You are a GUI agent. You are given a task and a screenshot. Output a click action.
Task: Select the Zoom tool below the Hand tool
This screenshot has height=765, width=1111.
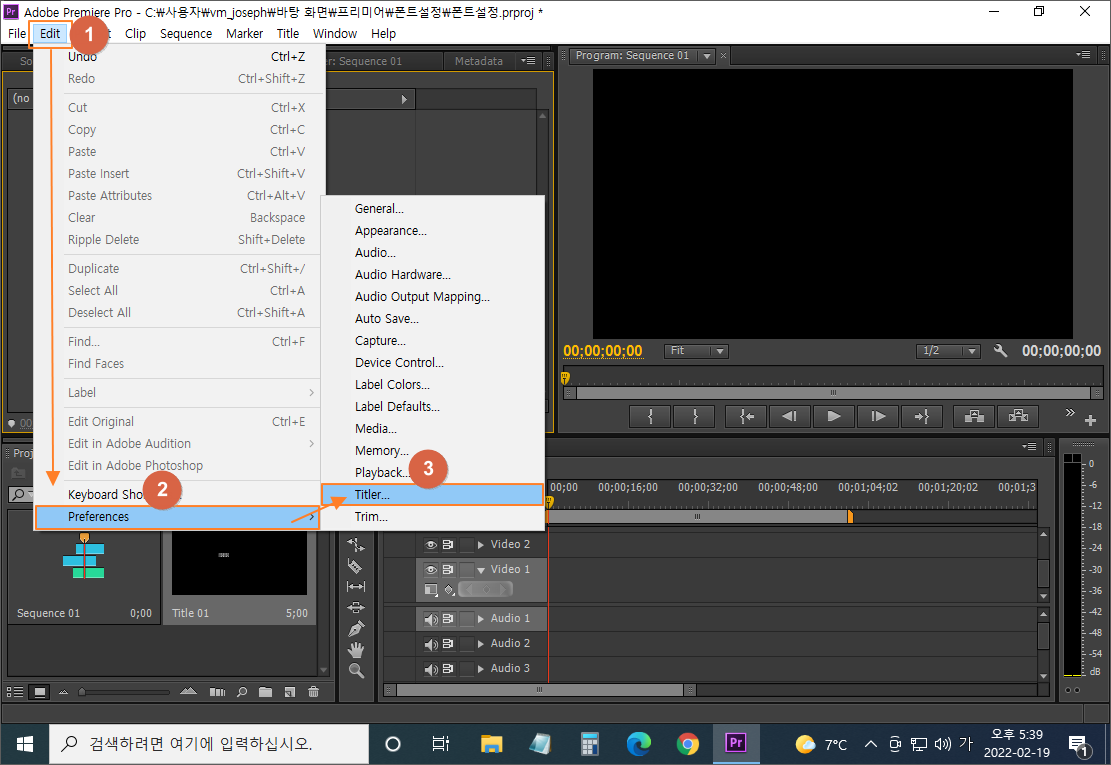(x=356, y=667)
